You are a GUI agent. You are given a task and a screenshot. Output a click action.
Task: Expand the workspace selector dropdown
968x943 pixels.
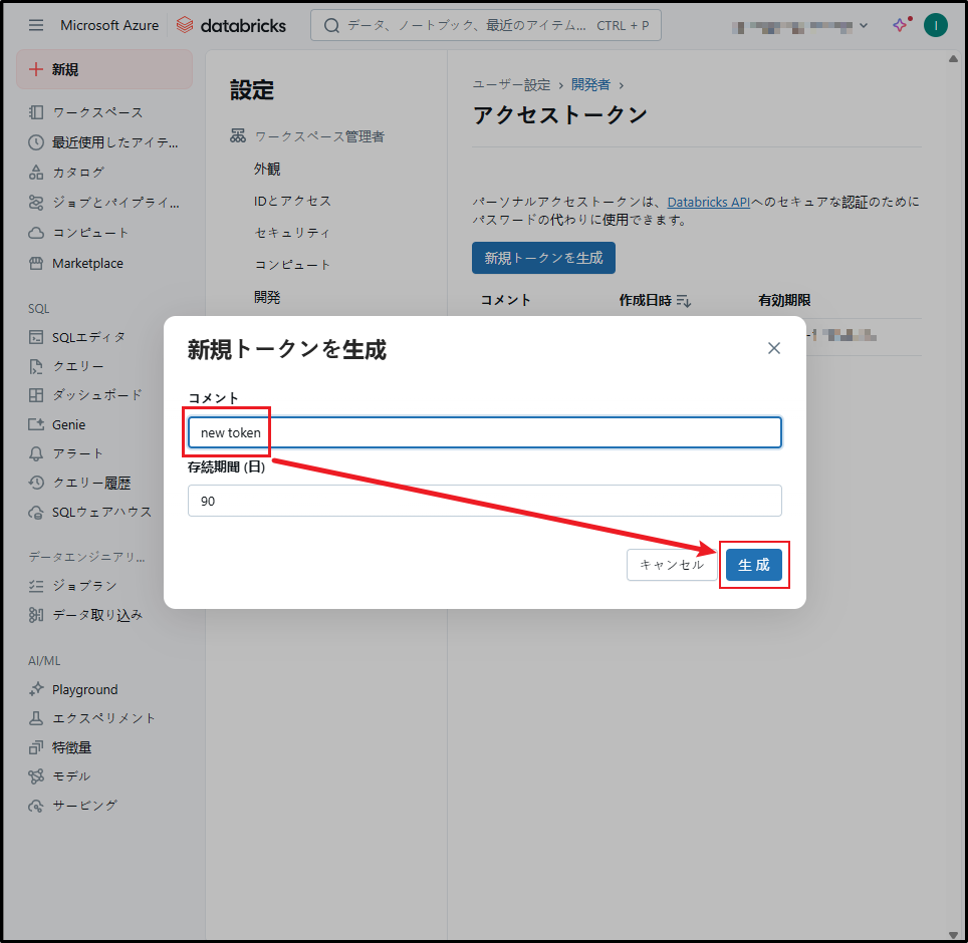pyautogui.click(x=864, y=25)
